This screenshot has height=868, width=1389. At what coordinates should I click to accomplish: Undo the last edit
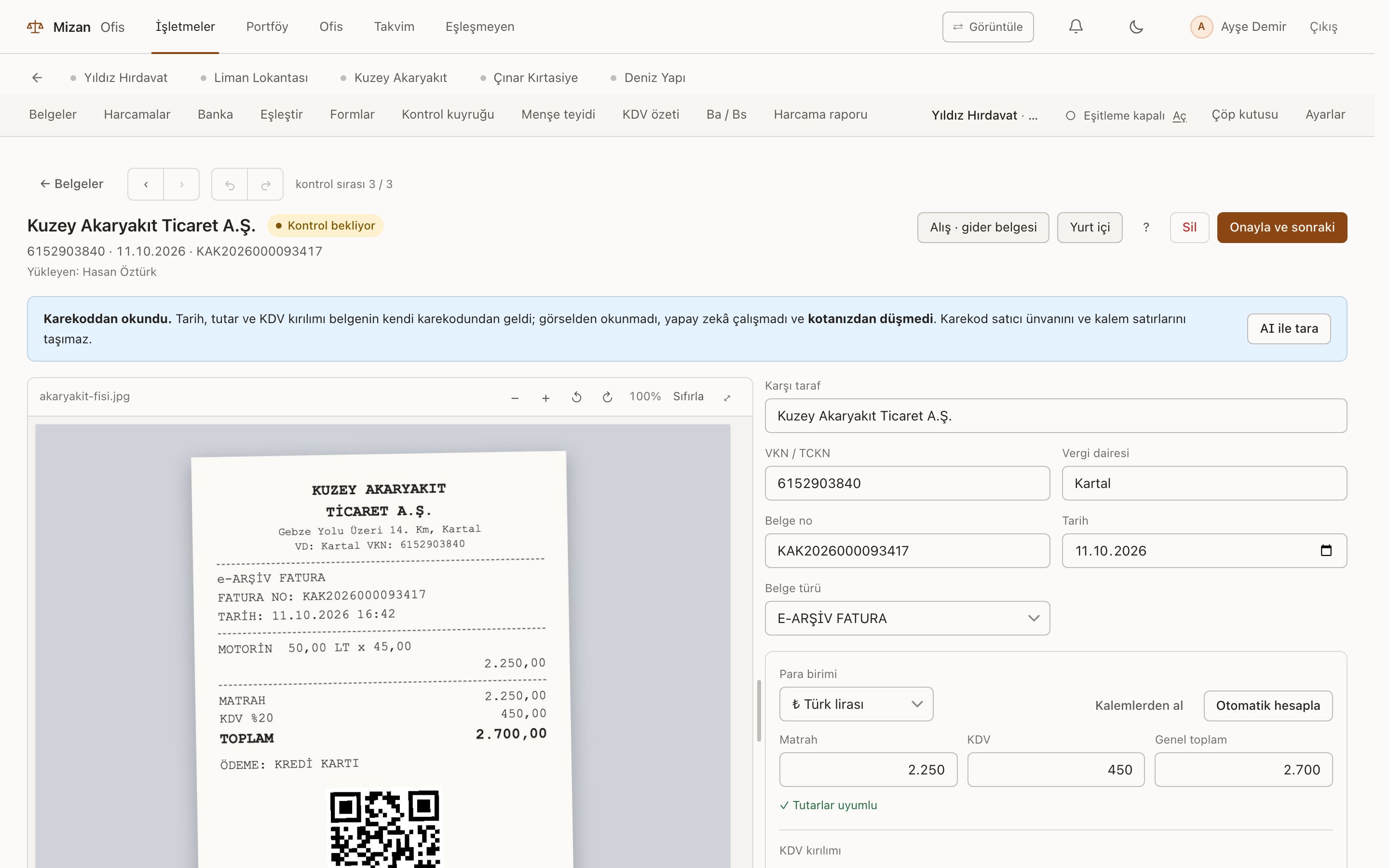click(x=230, y=184)
